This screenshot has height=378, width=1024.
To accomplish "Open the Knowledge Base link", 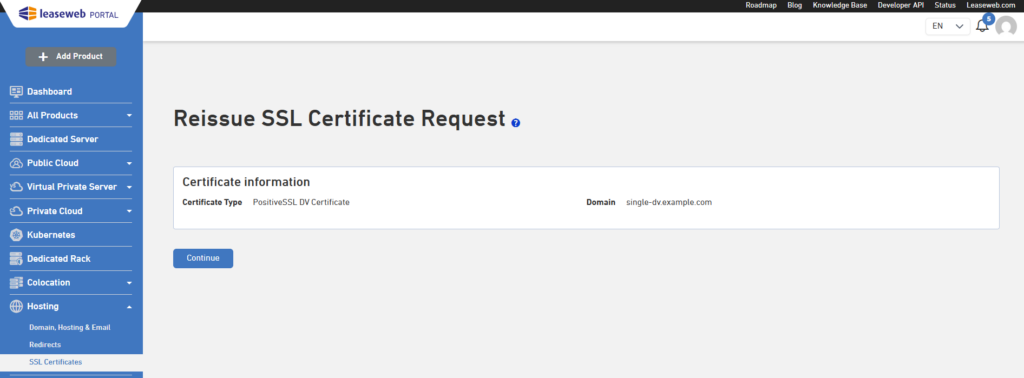I will (x=840, y=5).
